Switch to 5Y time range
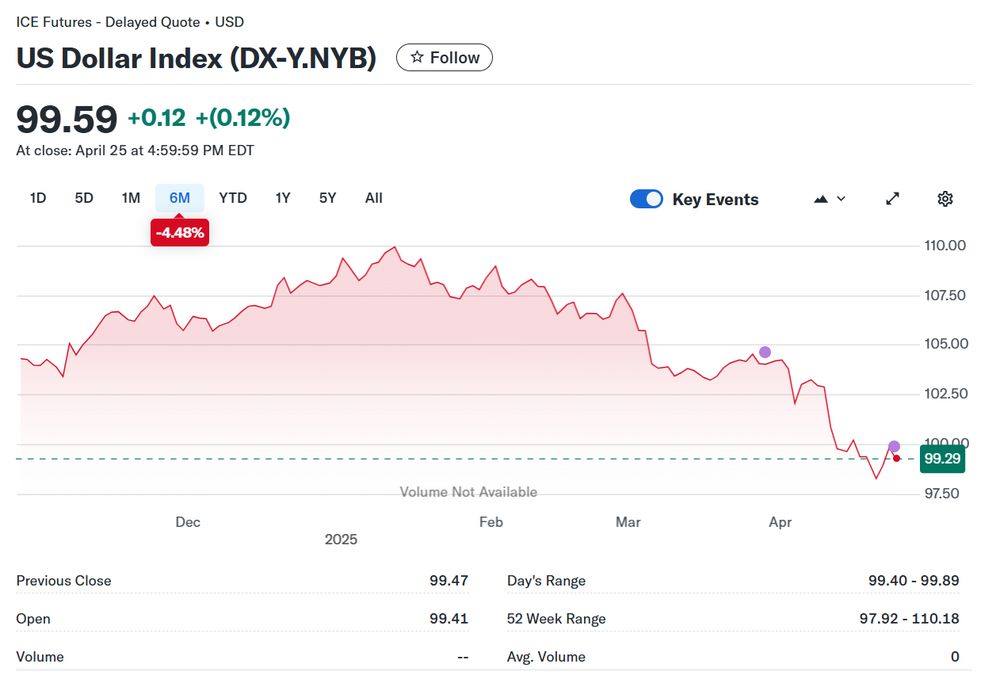 point(328,198)
